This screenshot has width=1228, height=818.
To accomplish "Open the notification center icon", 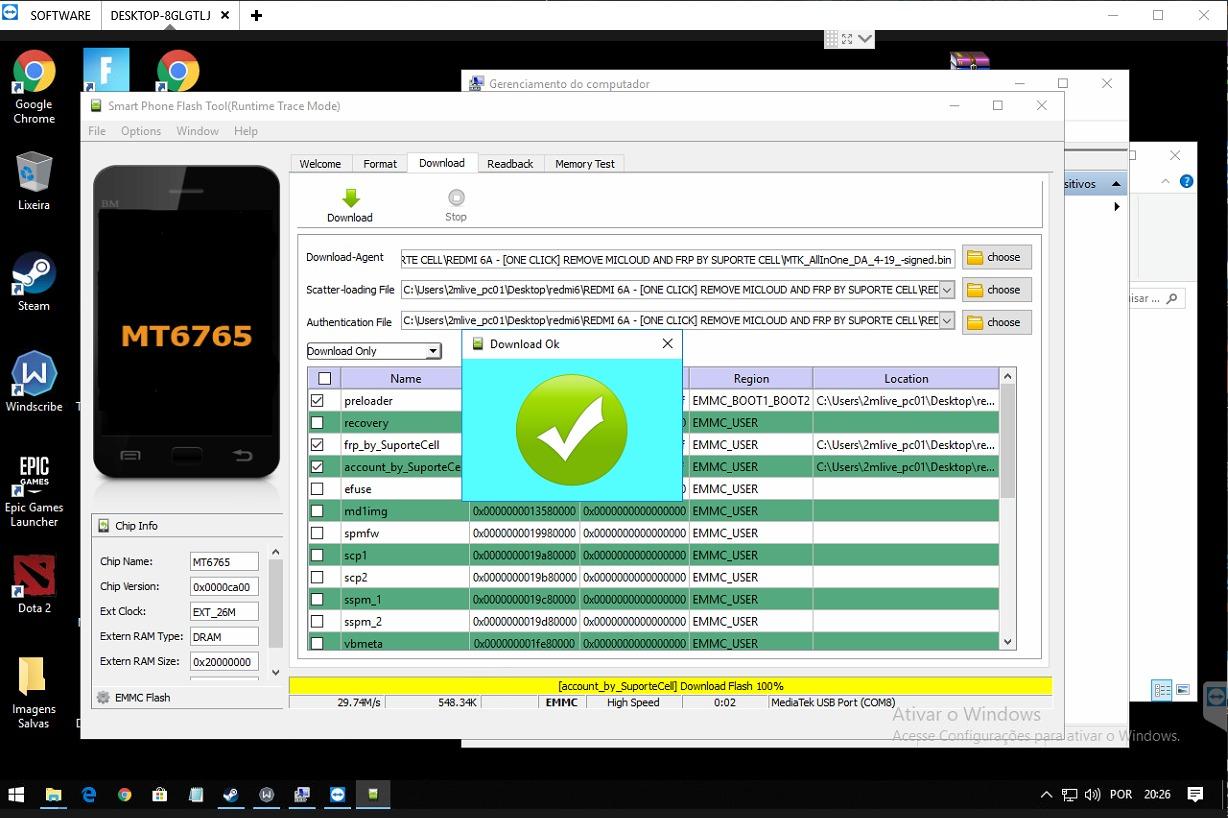I will pyautogui.click(x=1195, y=795).
